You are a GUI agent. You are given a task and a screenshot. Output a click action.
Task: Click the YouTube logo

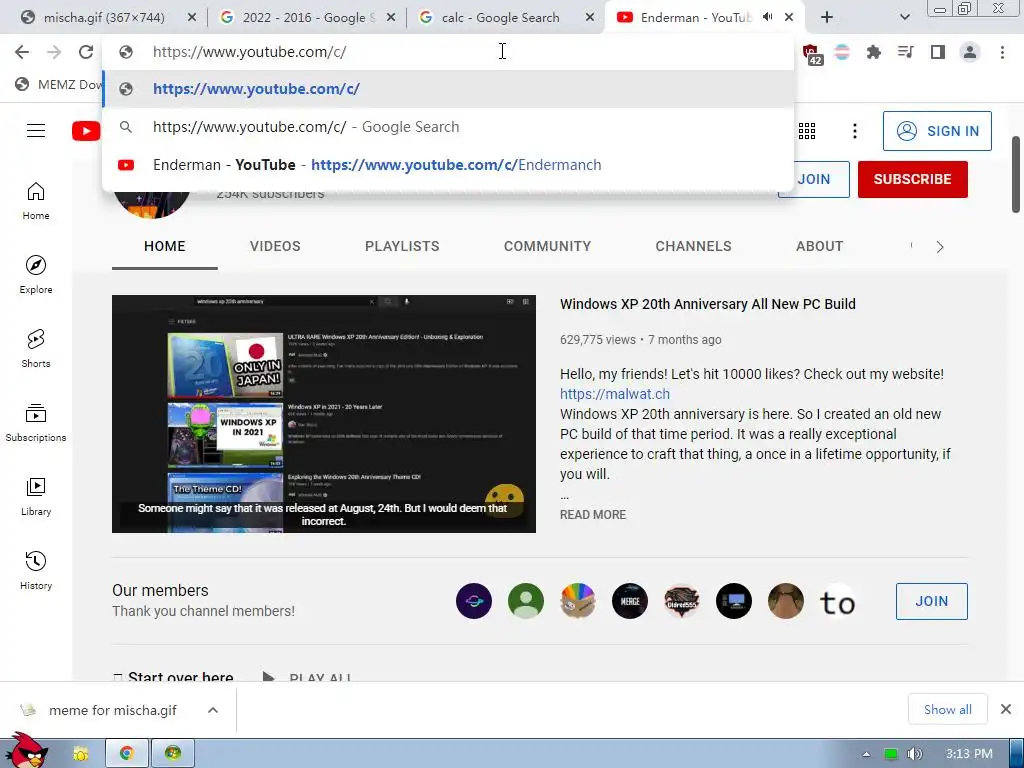pyautogui.click(x=86, y=131)
